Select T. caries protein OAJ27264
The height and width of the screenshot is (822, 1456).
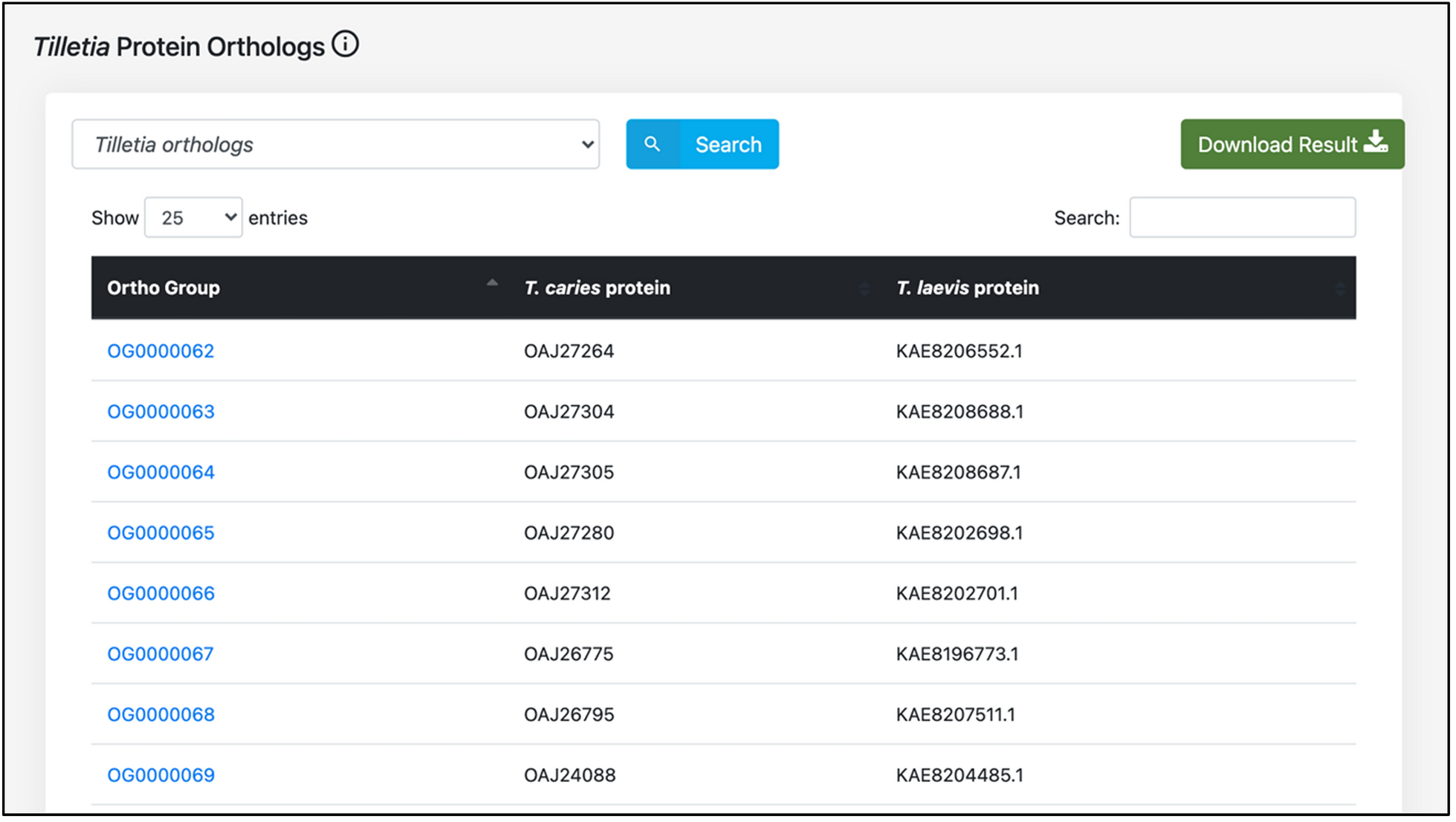[x=569, y=351]
